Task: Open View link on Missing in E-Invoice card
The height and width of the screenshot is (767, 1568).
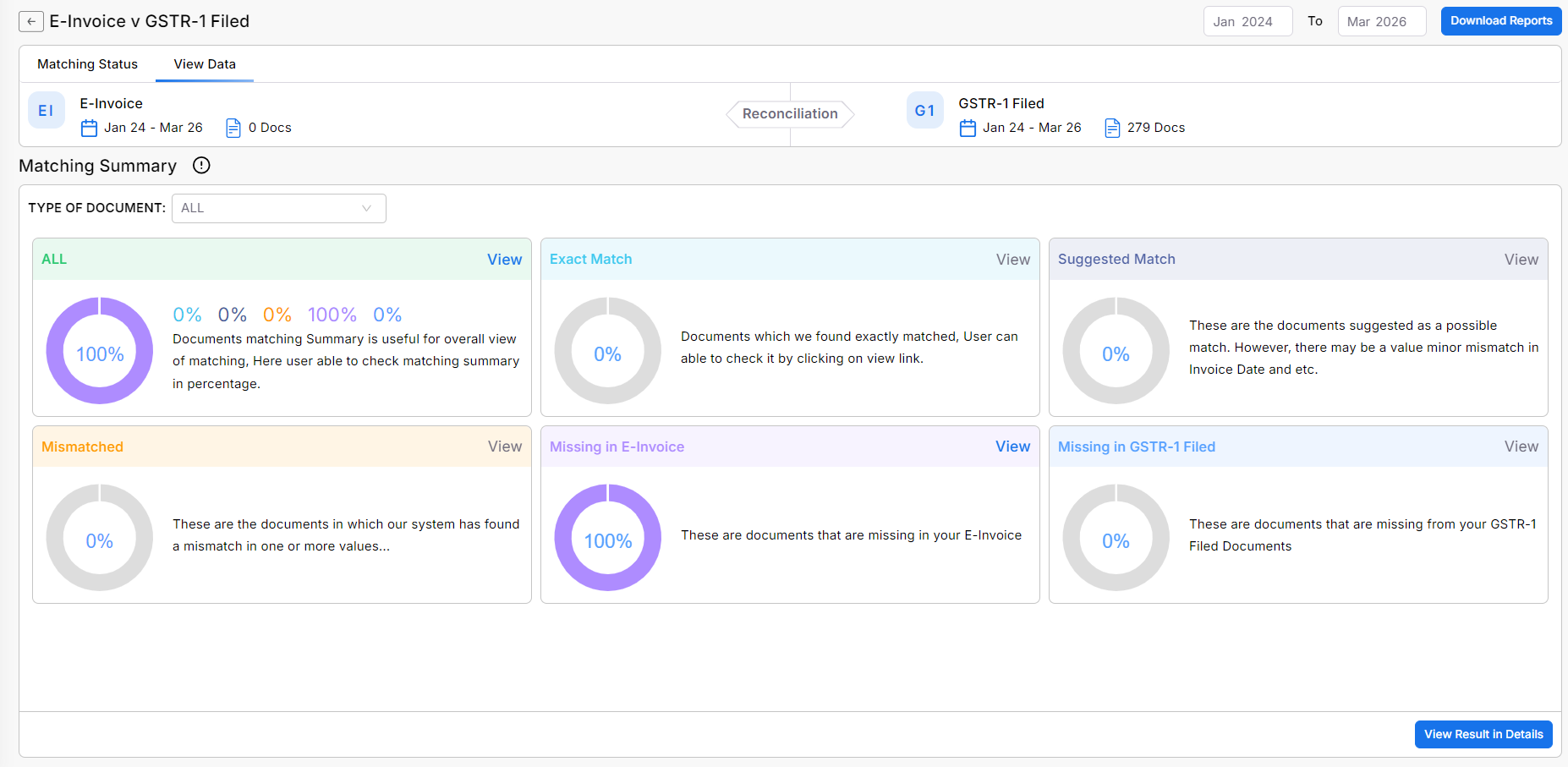Action: 1012,447
